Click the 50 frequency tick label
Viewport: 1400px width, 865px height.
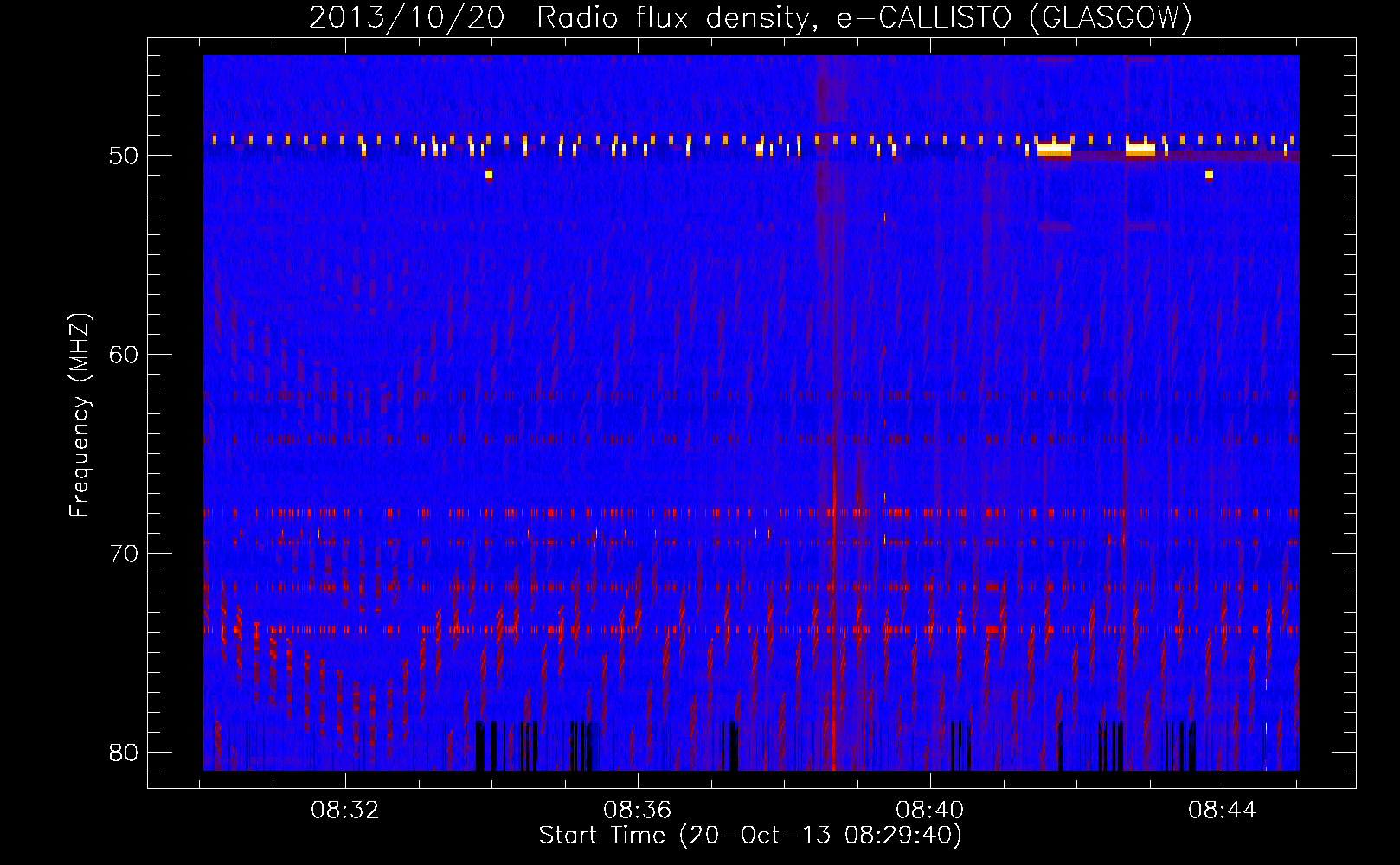(x=125, y=156)
